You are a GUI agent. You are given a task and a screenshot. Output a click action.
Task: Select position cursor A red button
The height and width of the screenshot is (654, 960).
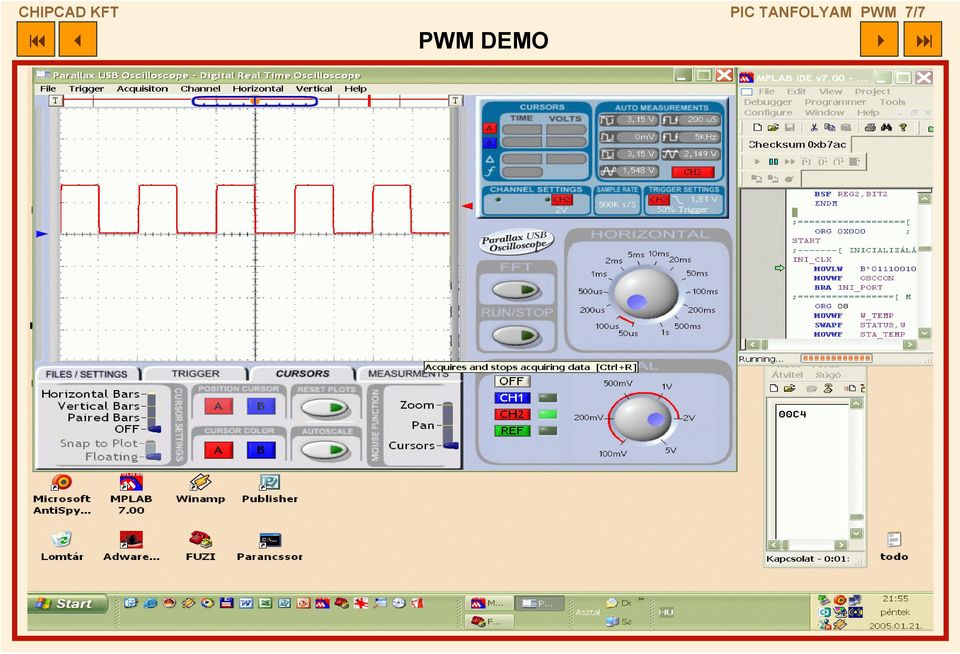tap(218, 406)
